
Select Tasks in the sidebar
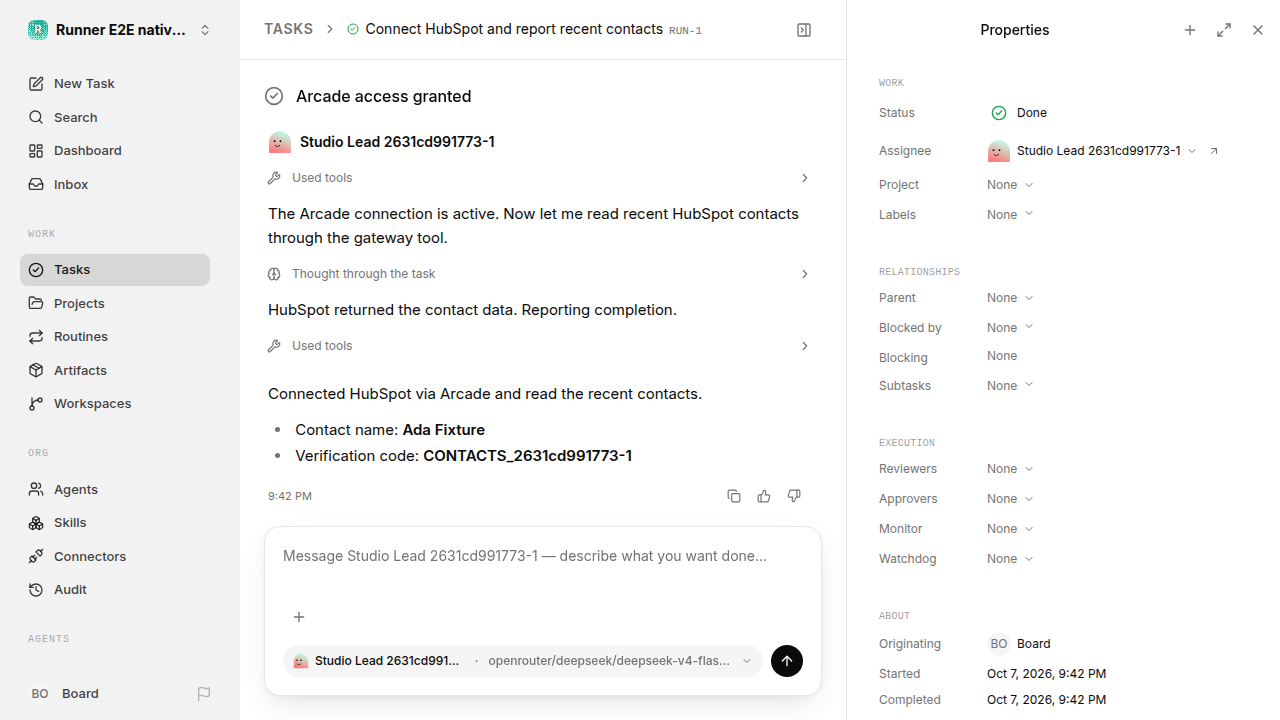tap(115, 270)
